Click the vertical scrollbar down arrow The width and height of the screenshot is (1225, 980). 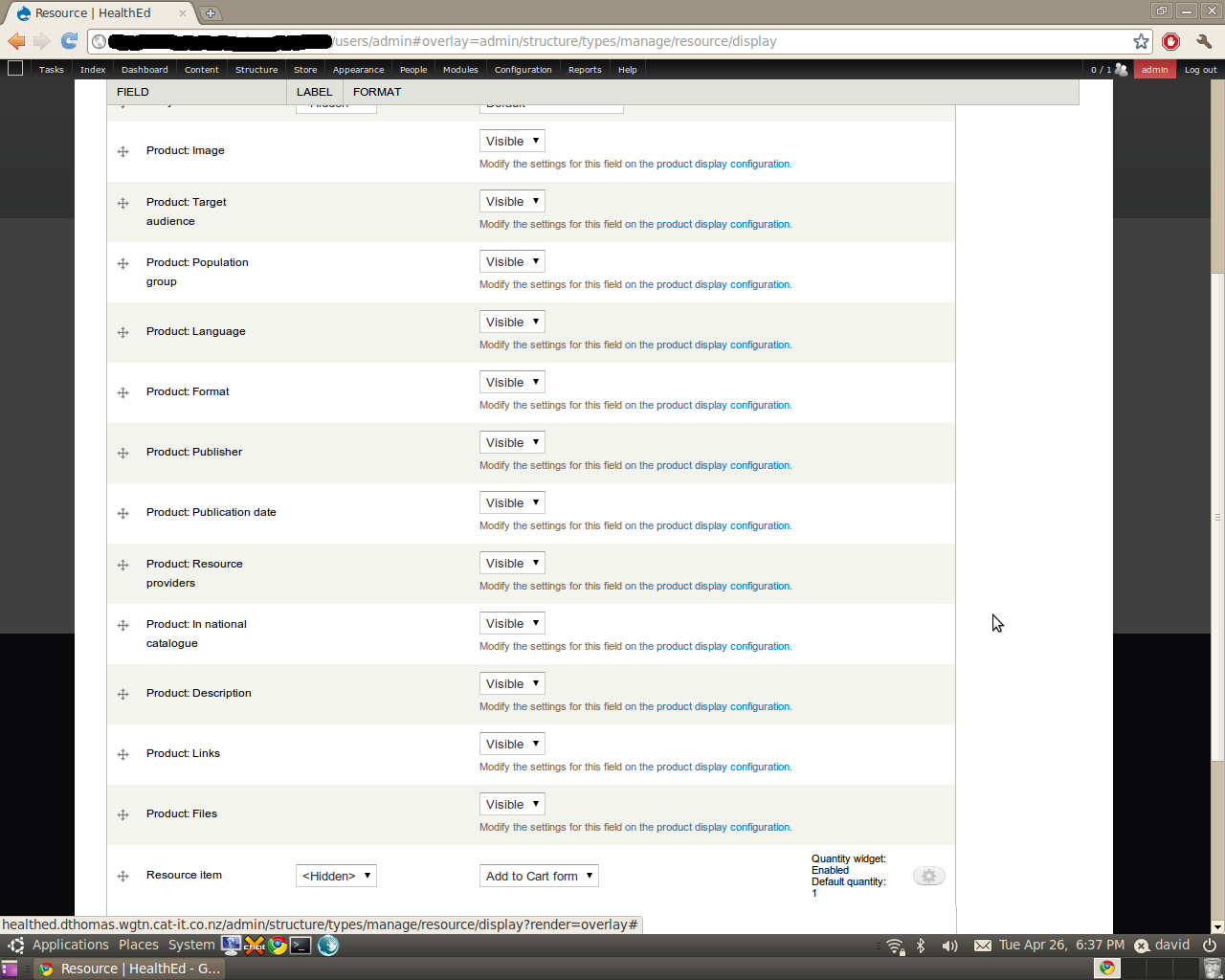click(1217, 926)
